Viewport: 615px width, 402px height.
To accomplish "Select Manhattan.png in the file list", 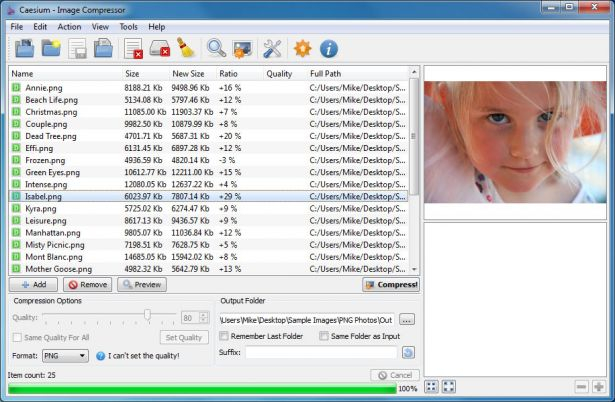I will coord(208,233).
